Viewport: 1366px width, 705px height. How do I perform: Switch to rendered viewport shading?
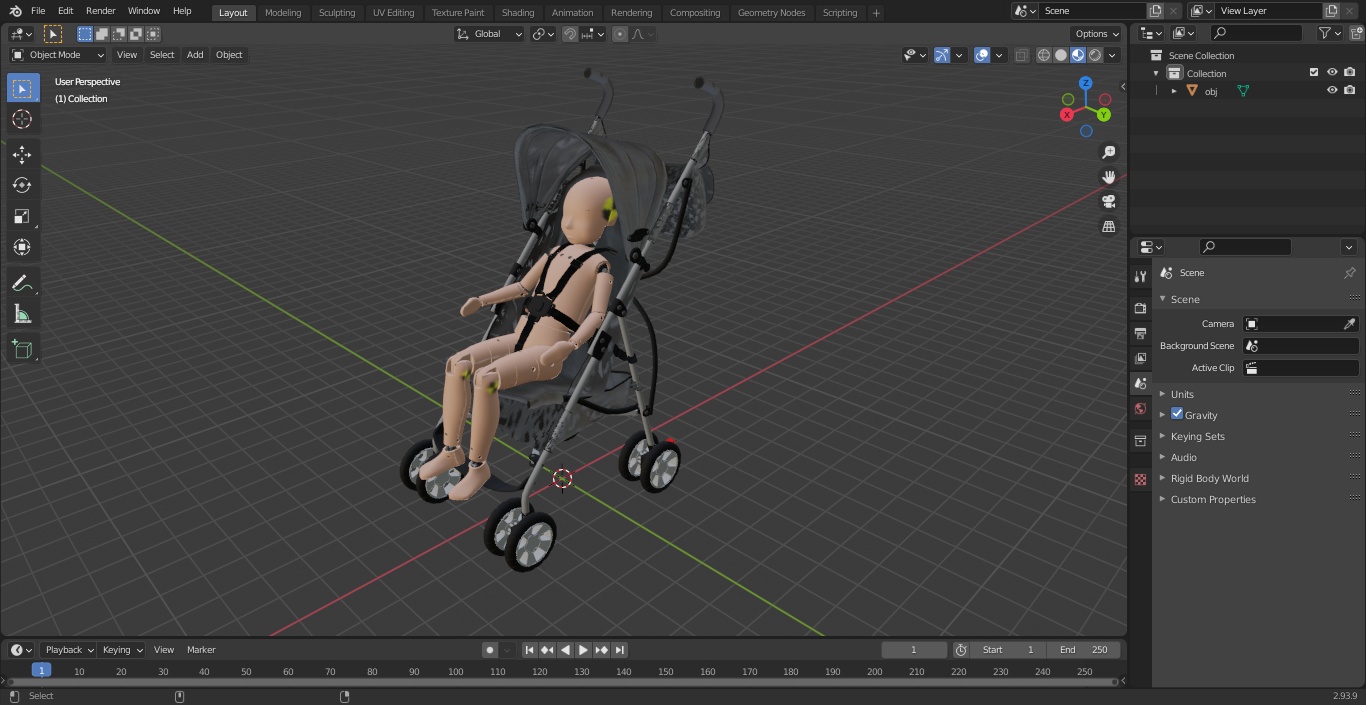pyautogui.click(x=1096, y=55)
